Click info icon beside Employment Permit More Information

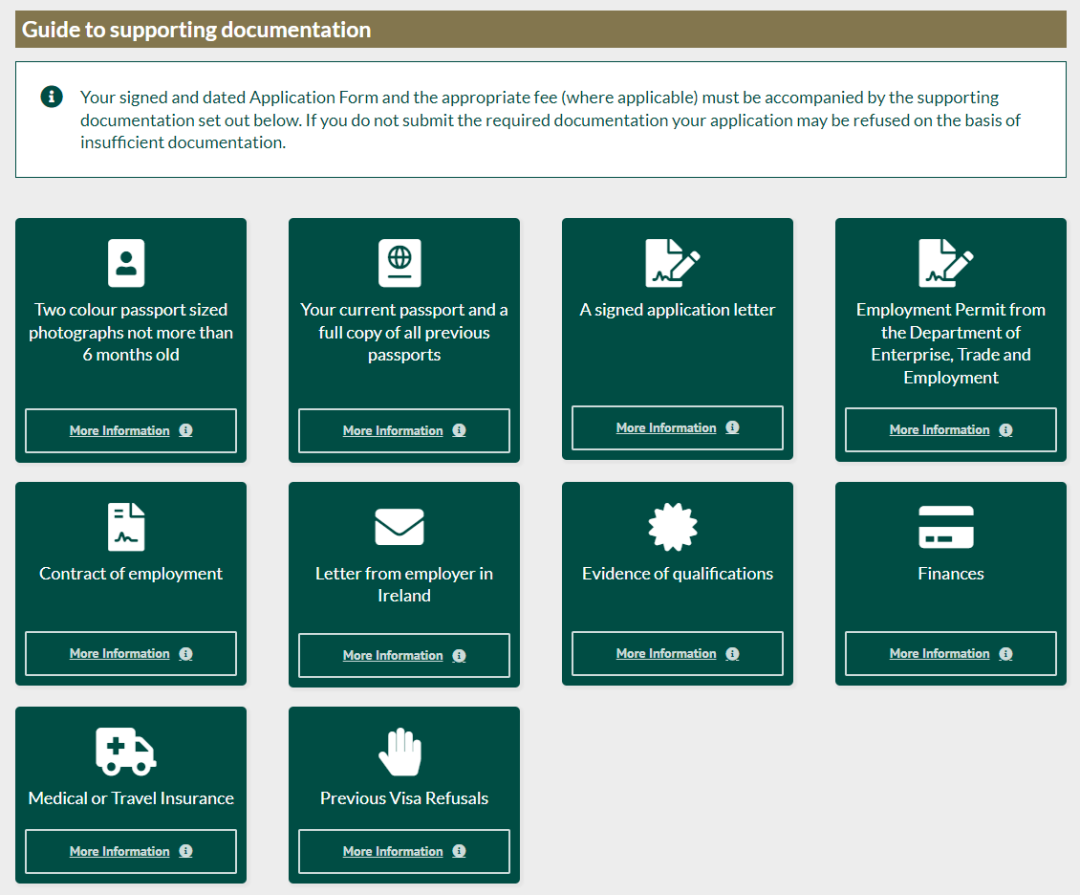[x=1006, y=430]
